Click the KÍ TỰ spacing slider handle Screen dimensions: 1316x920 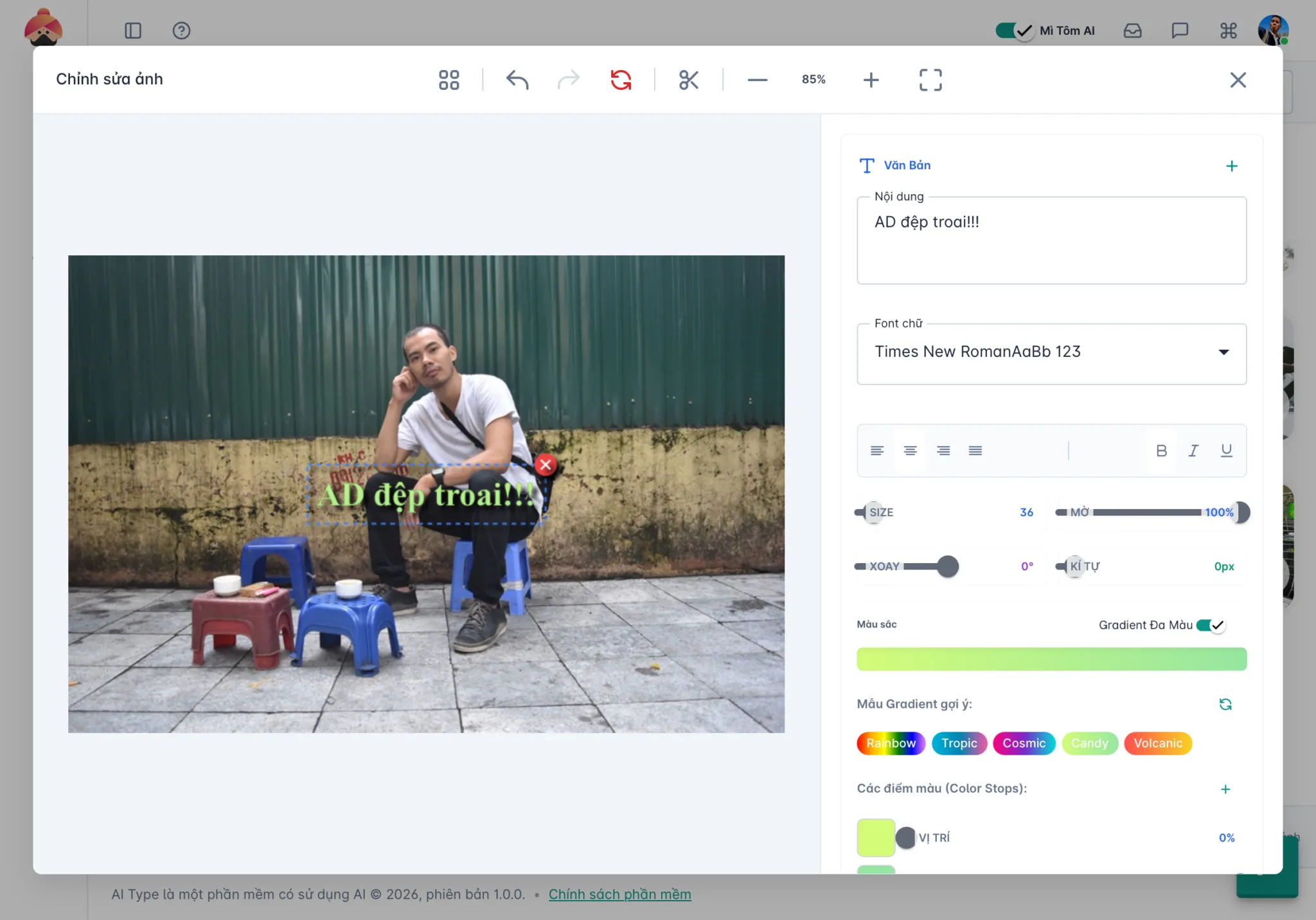coord(1074,566)
